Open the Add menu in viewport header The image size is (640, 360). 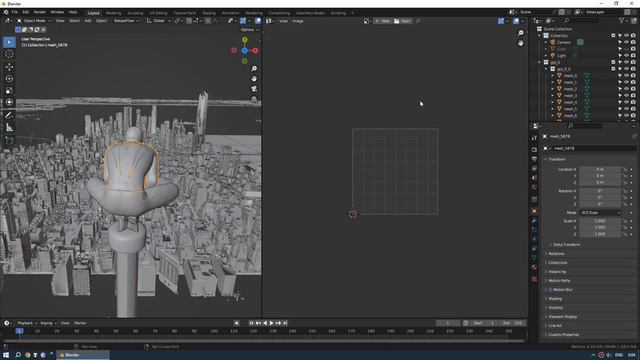click(x=88, y=21)
